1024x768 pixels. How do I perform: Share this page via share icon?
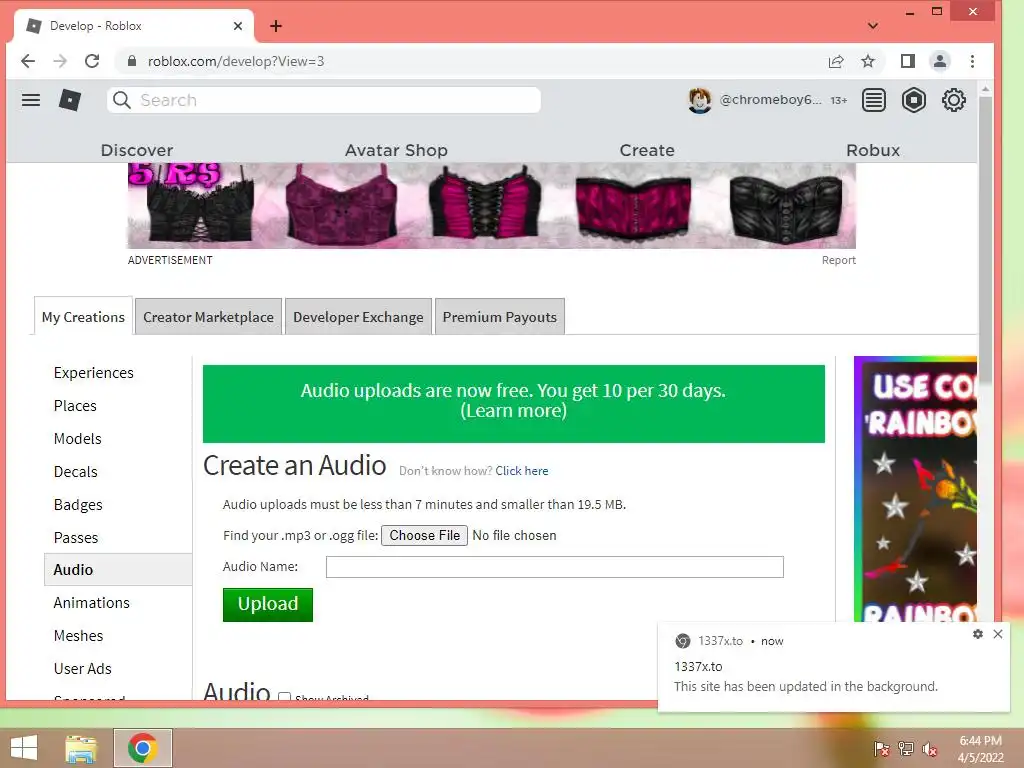point(836,61)
